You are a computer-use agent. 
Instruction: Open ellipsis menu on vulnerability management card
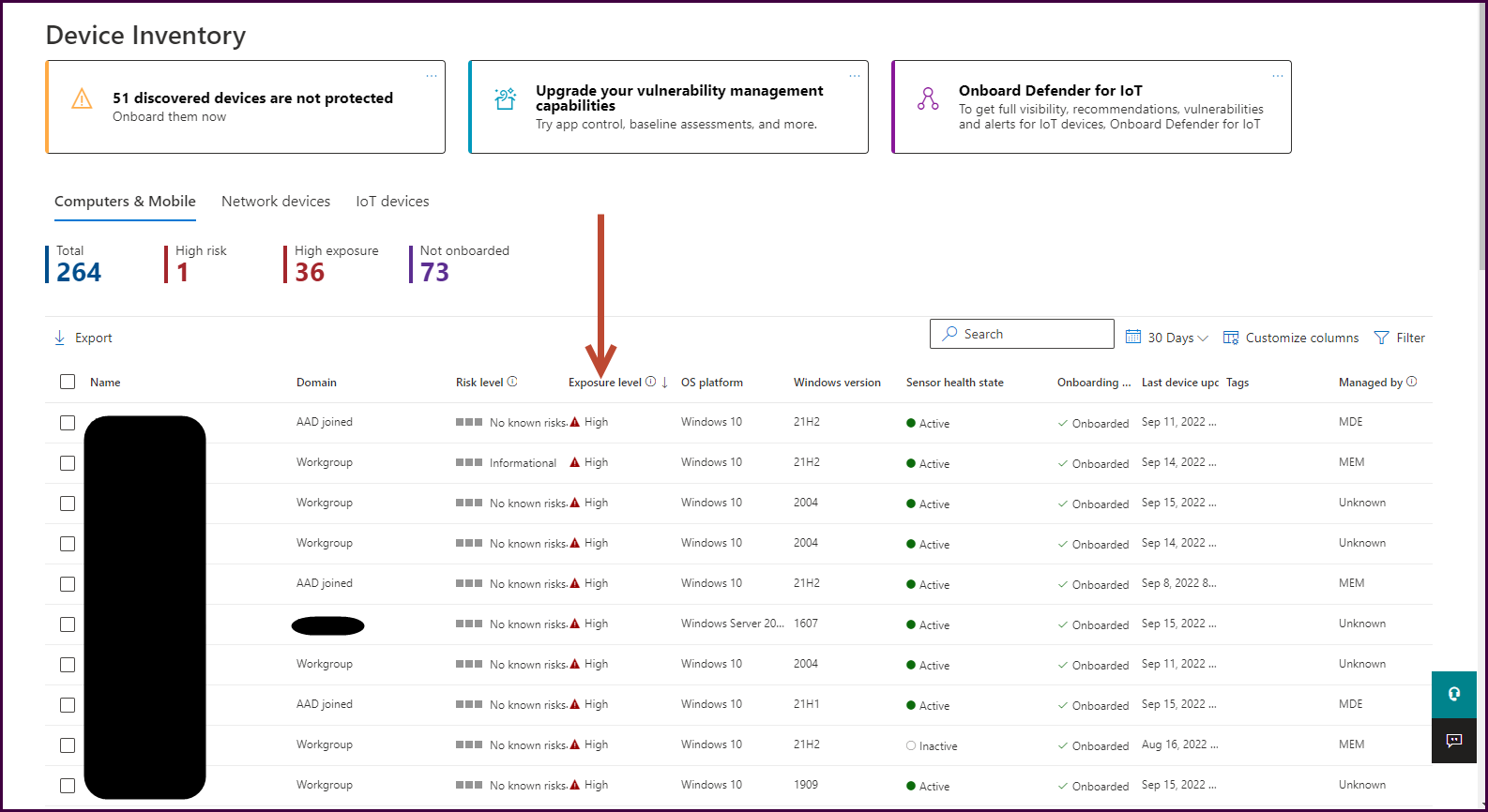[x=854, y=76]
